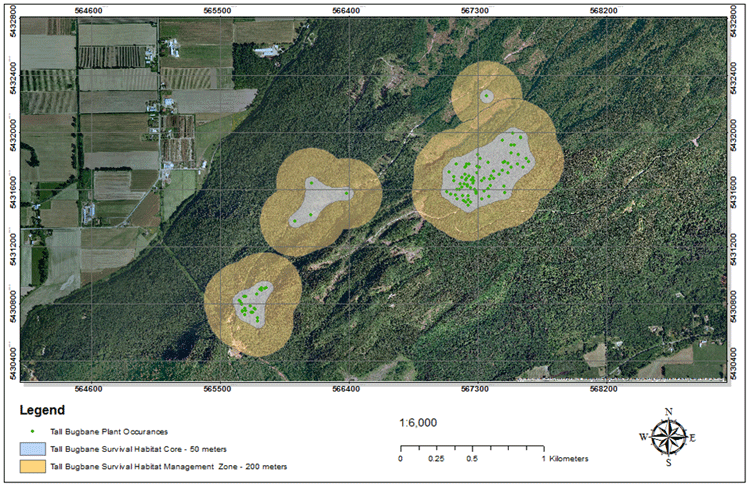Click the 5430400 northing label on right edge
The width and height of the screenshot is (750, 487).
[x=739, y=354]
